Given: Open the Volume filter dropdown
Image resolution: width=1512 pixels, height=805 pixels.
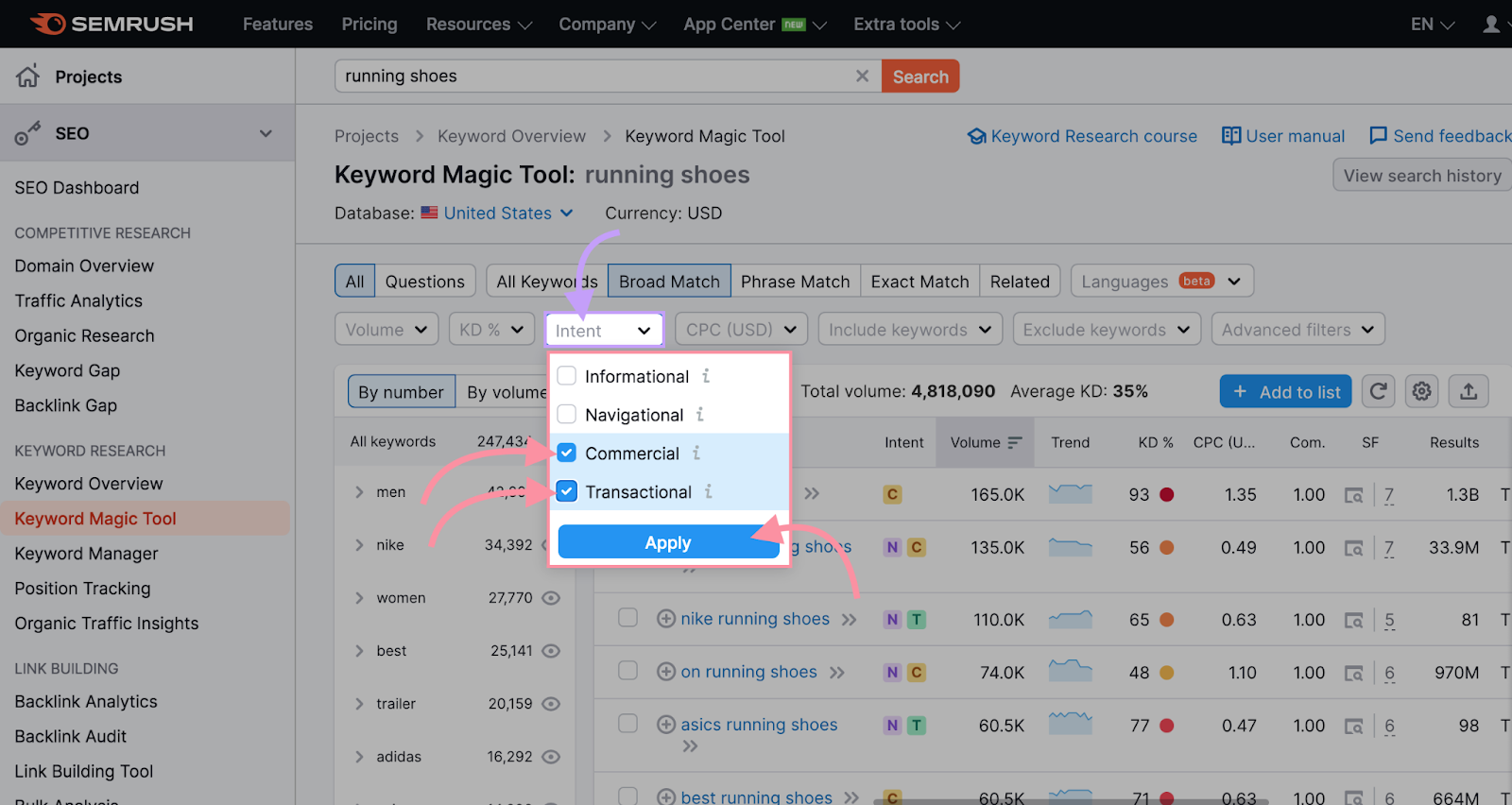Looking at the screenshot, I should coord(387,330).
